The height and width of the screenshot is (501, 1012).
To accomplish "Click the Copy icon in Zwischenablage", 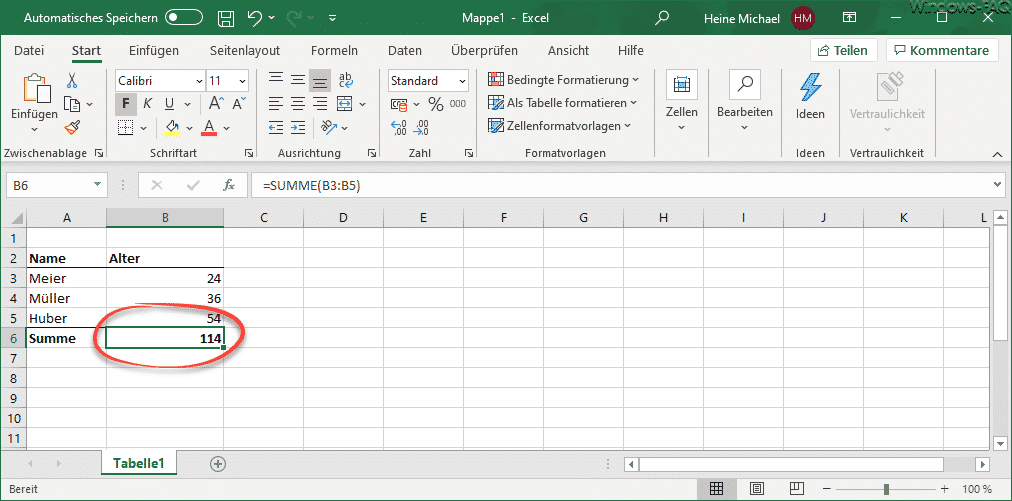I will 72,104.
